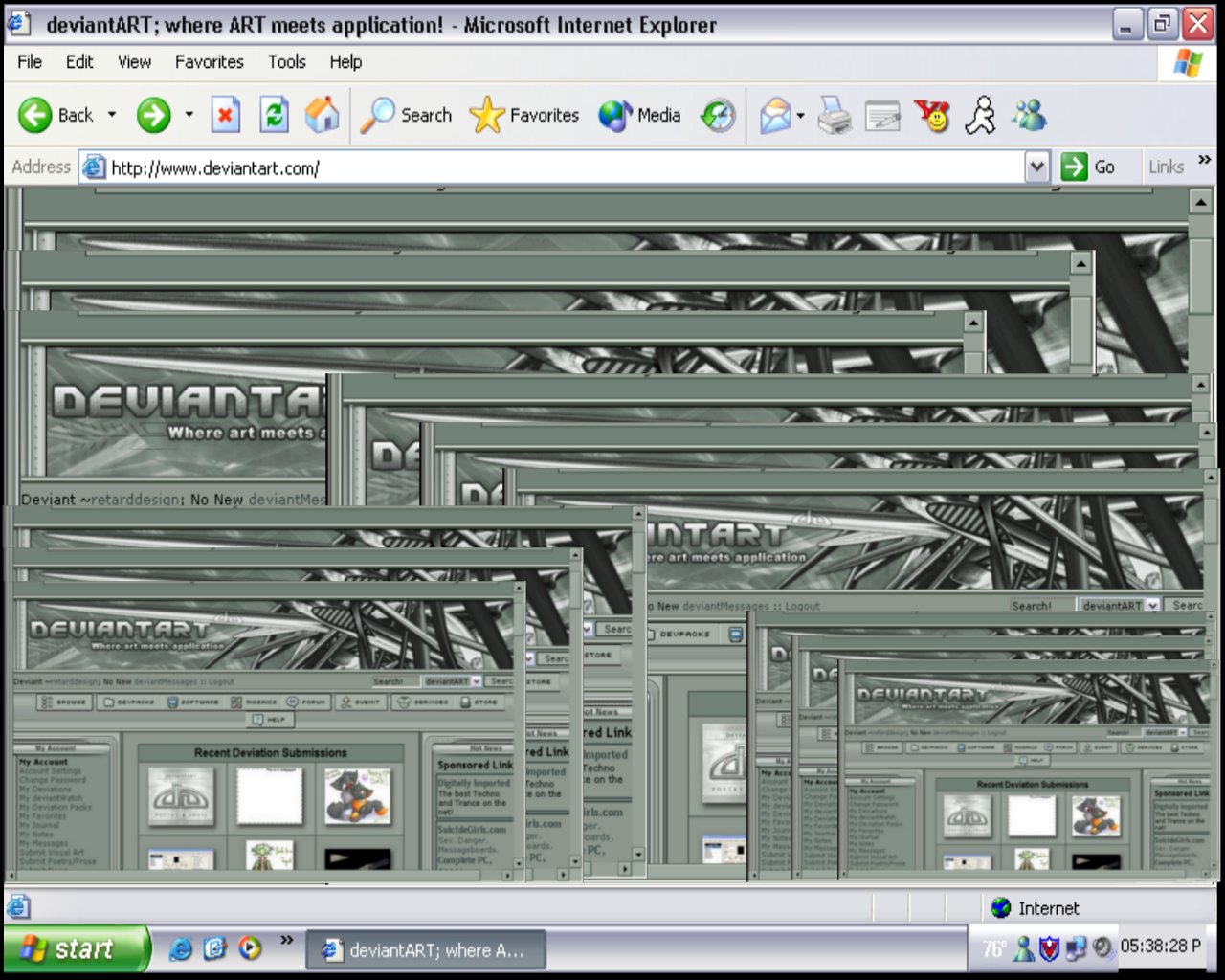This screenshot has width=1225, height=980.
Task: Click the Mail envelope icon
Action: coord(775,117)
